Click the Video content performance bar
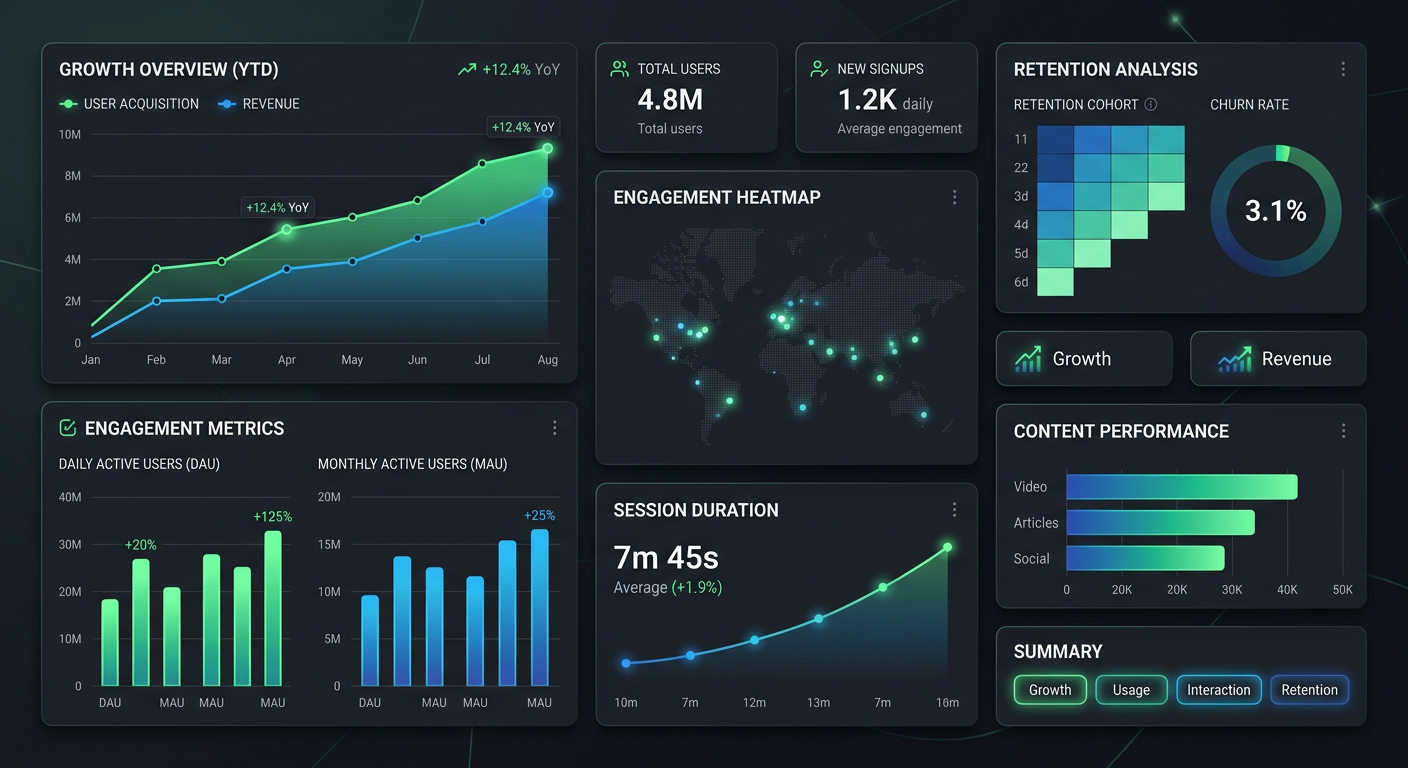This screenshot has height=768, width=1408. pos(1181,487)
